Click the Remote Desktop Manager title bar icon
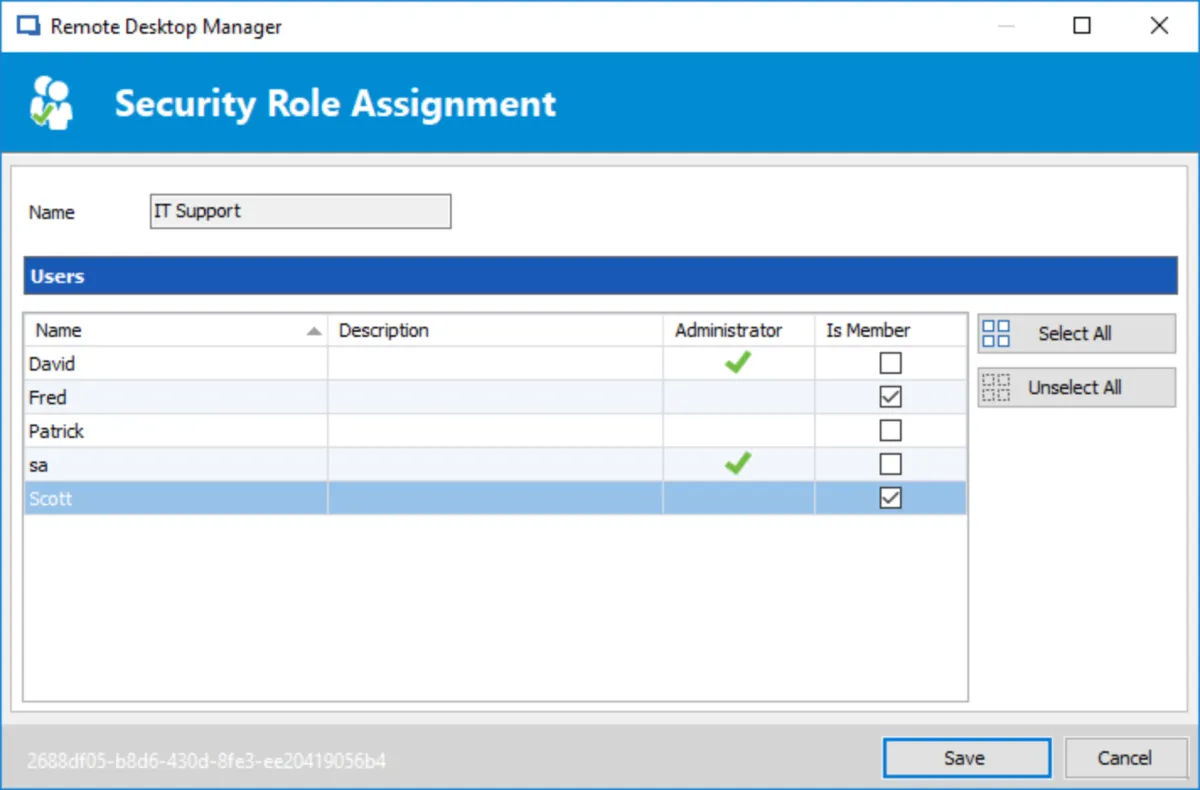The width and height of the screenshot is (1200, 790). click(x=30, y=27)
